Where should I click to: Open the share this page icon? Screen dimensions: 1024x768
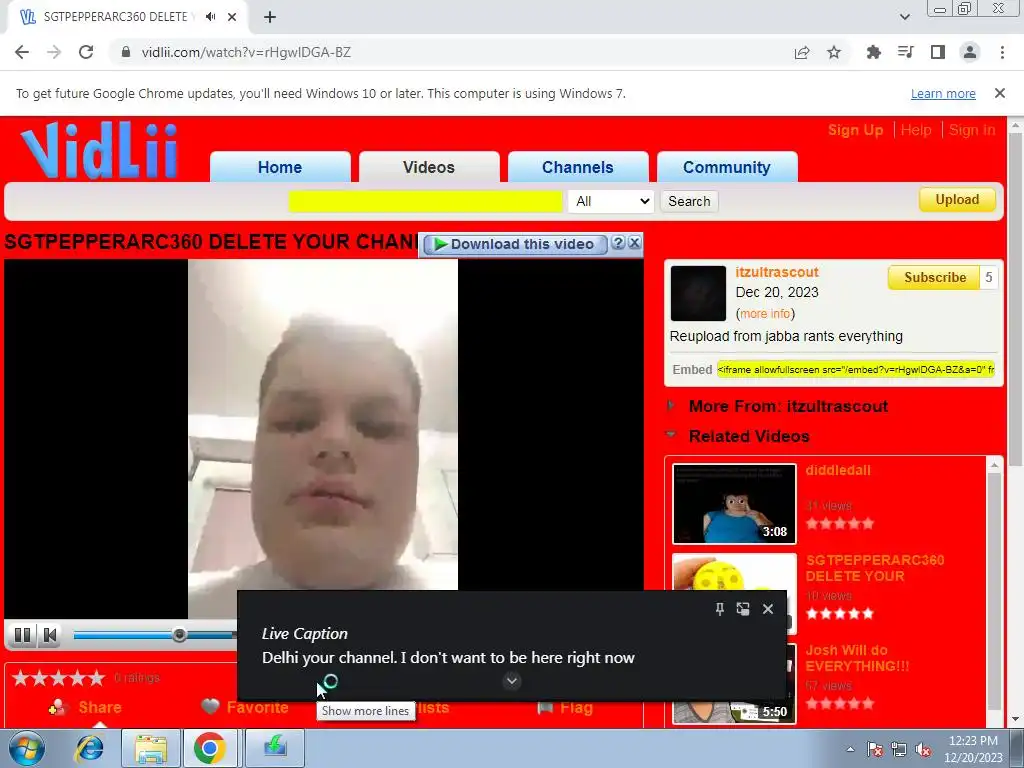click(x=802, y=52)
